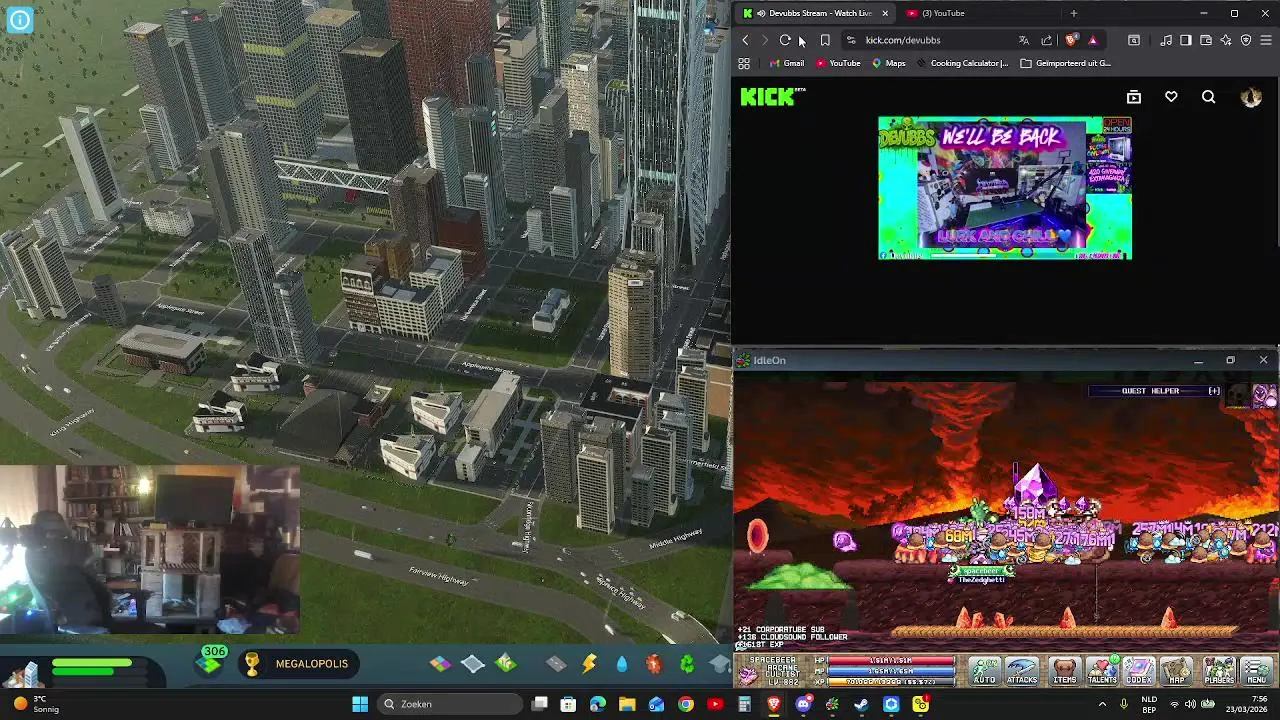Open a new browser tab
The width and height of the screenshot is (1280, 720).
click(1074, 13)
